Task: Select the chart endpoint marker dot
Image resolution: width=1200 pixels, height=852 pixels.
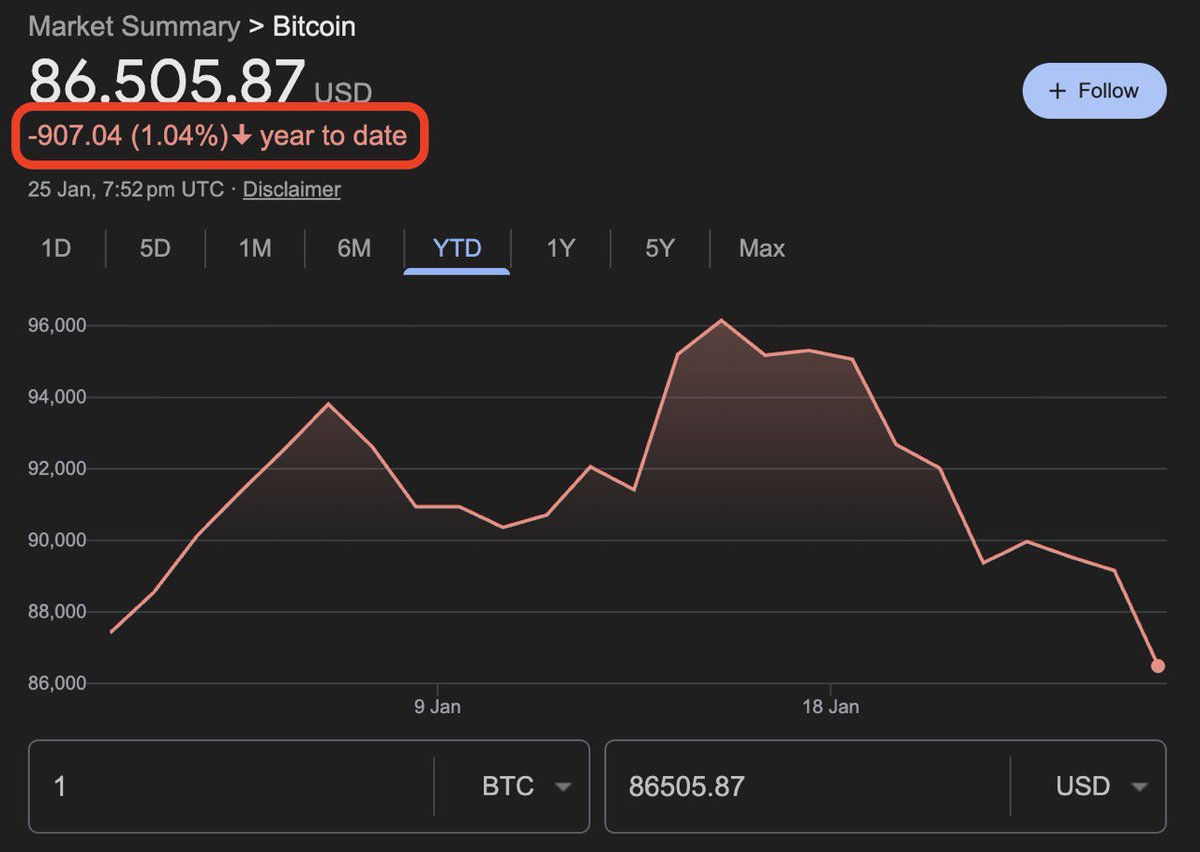Action: coord(1158,663)
